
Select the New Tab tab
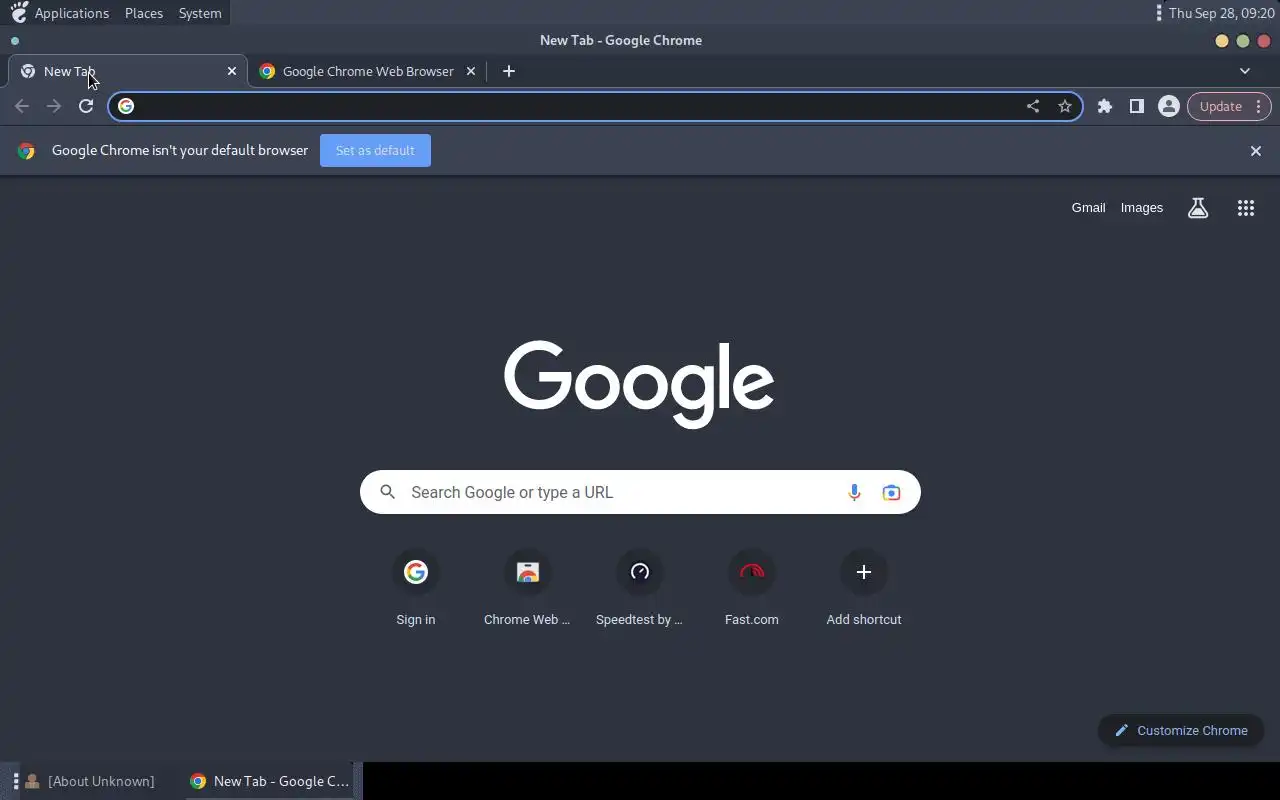pos(128,71)
